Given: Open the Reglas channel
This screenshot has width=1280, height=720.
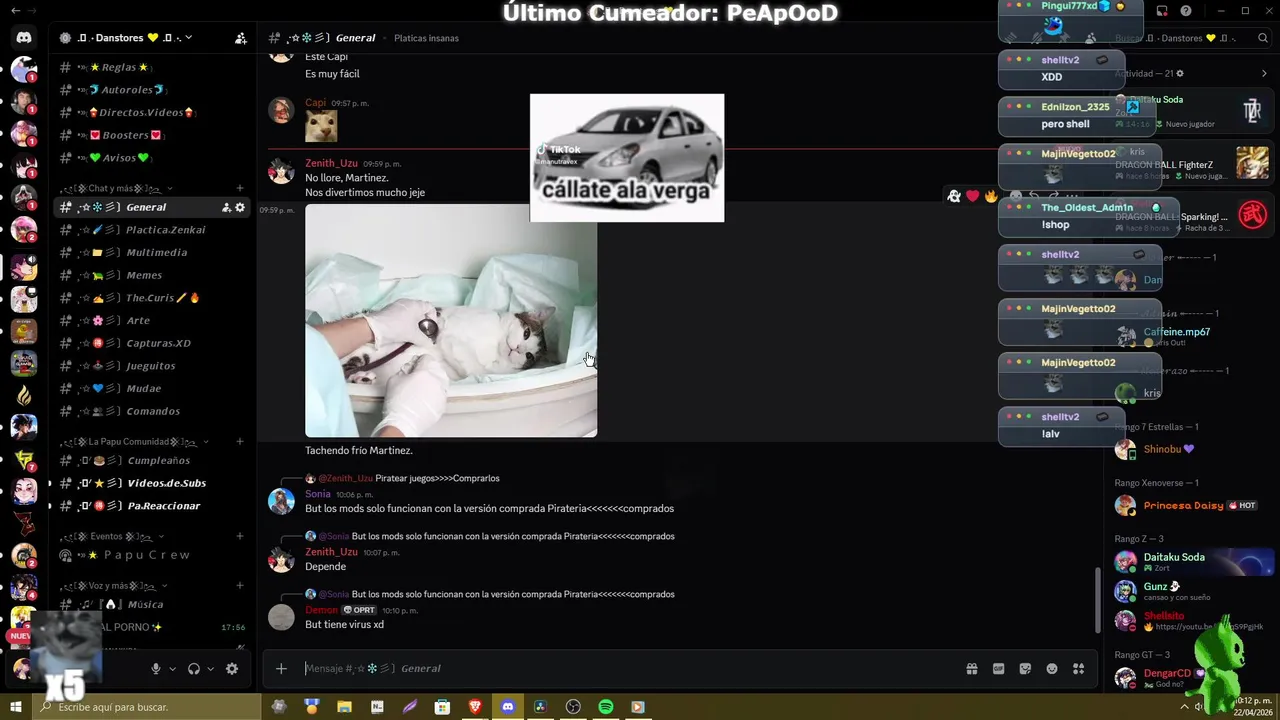Looking at the screenshot, I should pyautogui.click(x=150, y=67).
